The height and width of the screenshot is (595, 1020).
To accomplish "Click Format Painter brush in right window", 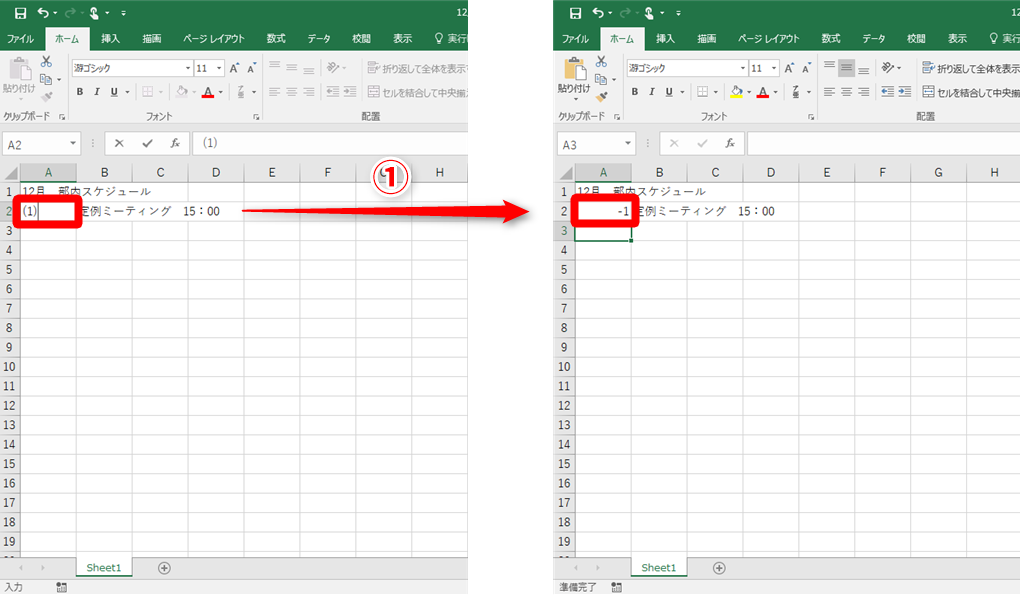I will [602, 96].
